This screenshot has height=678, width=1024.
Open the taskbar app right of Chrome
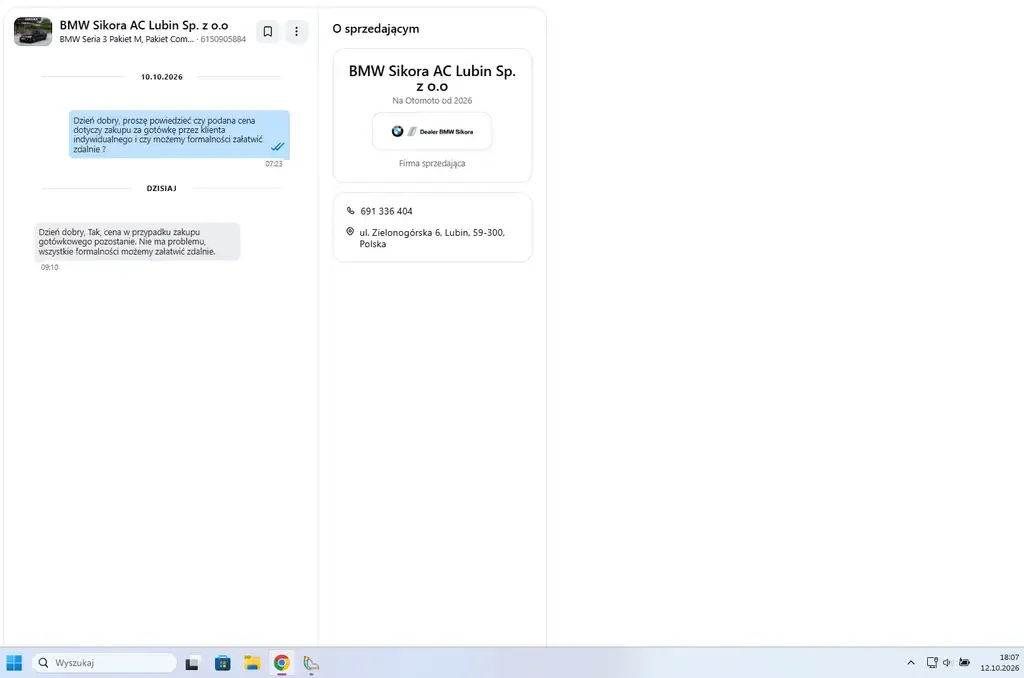pyautogui.click(x=311, y=663)
